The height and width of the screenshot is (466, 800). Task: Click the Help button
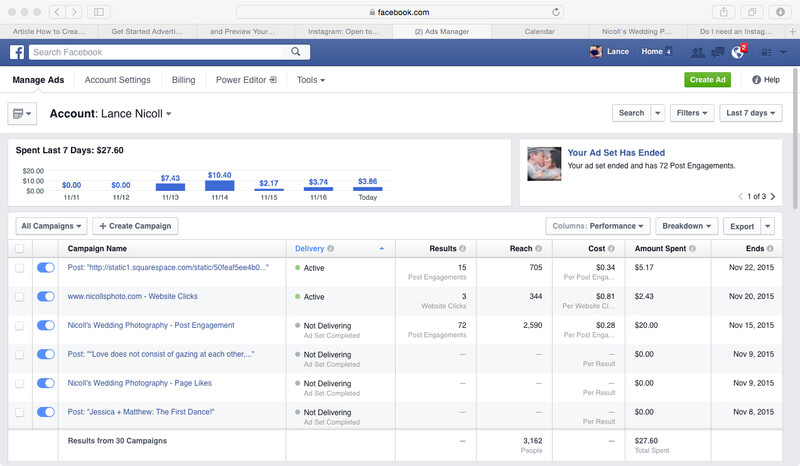pos(766,80)
